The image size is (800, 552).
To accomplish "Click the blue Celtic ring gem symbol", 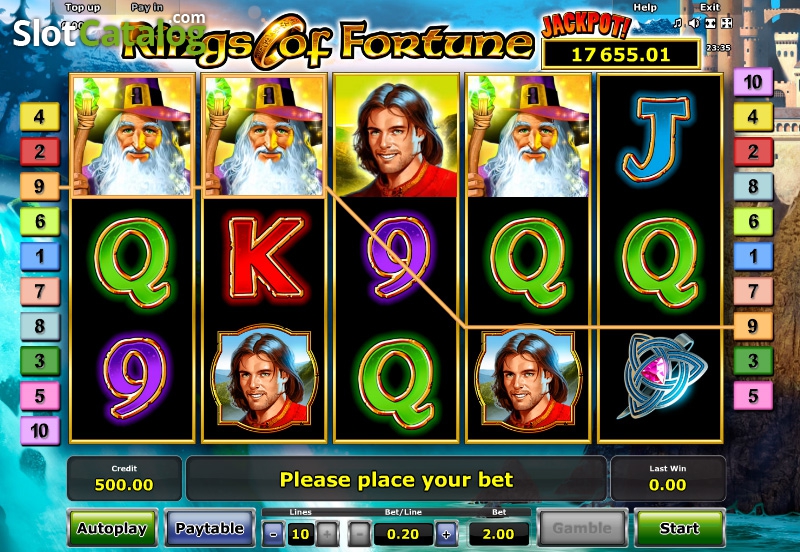I will pos(661,377).
